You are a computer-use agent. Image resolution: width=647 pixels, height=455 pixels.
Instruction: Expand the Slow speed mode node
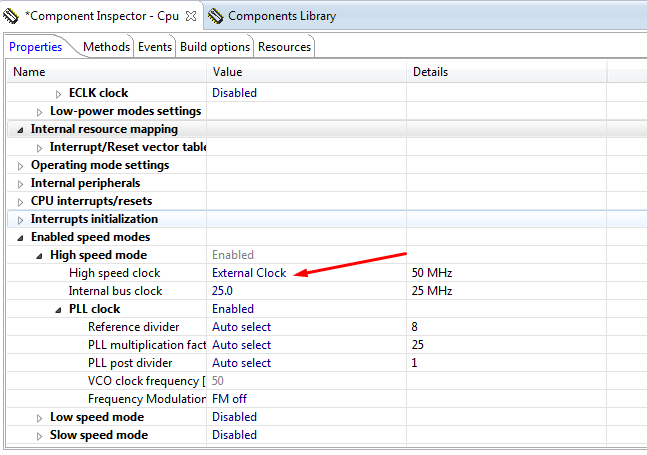click(40, 436)
